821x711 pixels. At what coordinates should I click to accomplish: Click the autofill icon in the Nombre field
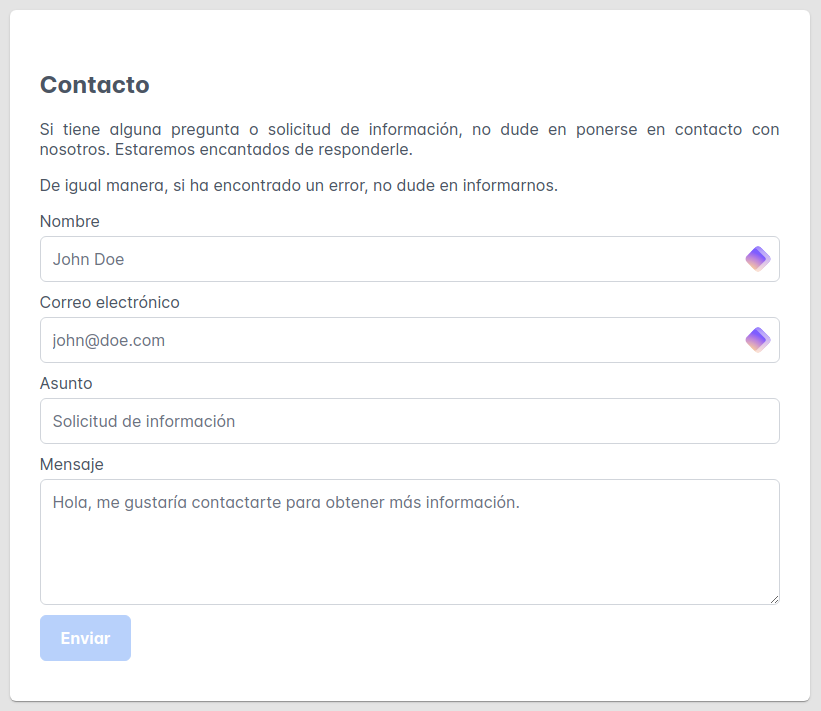pos(757,259)
